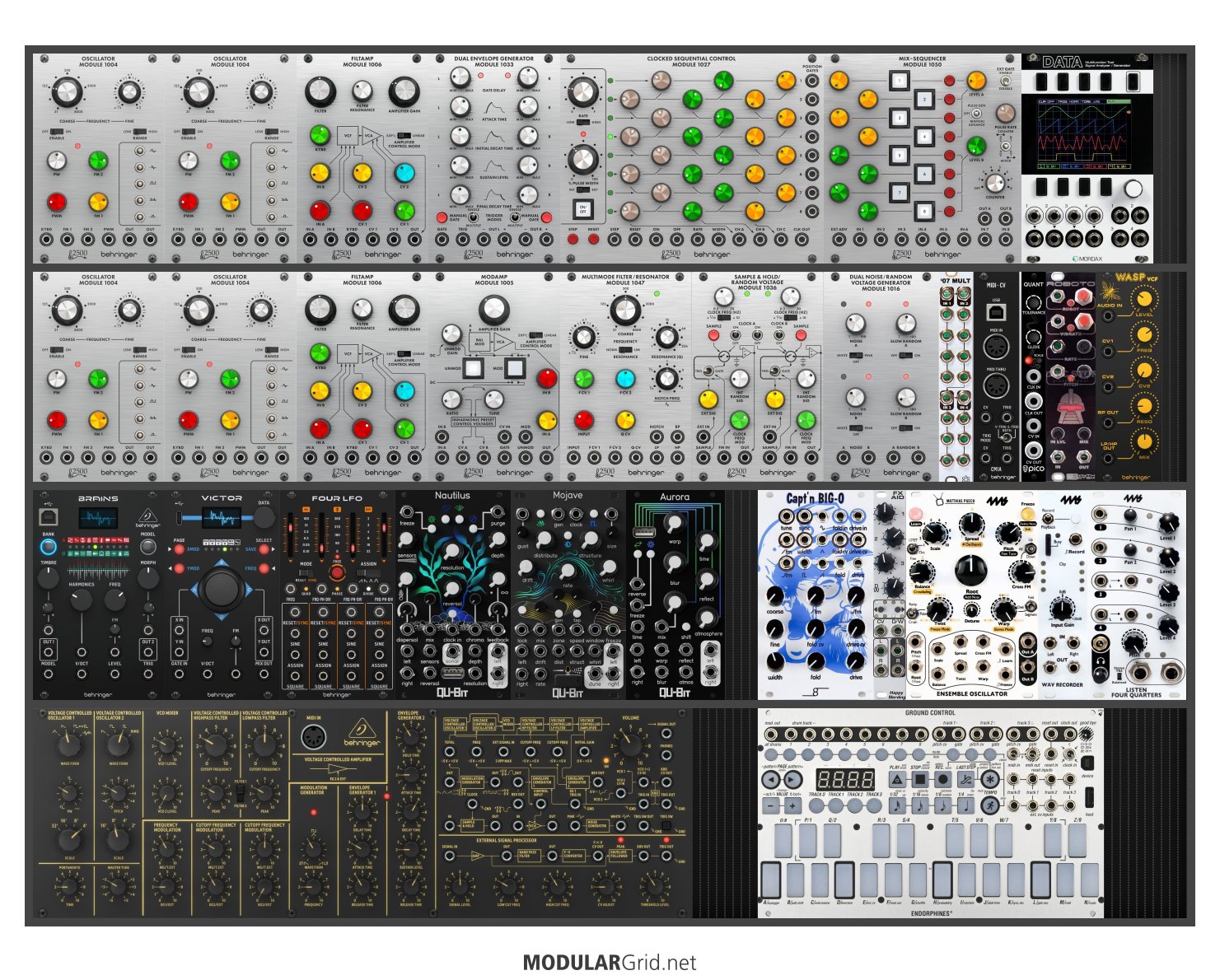Click the distribute knob on Mojave
This screenshot has width=1220, height=980.
point(545,539)
